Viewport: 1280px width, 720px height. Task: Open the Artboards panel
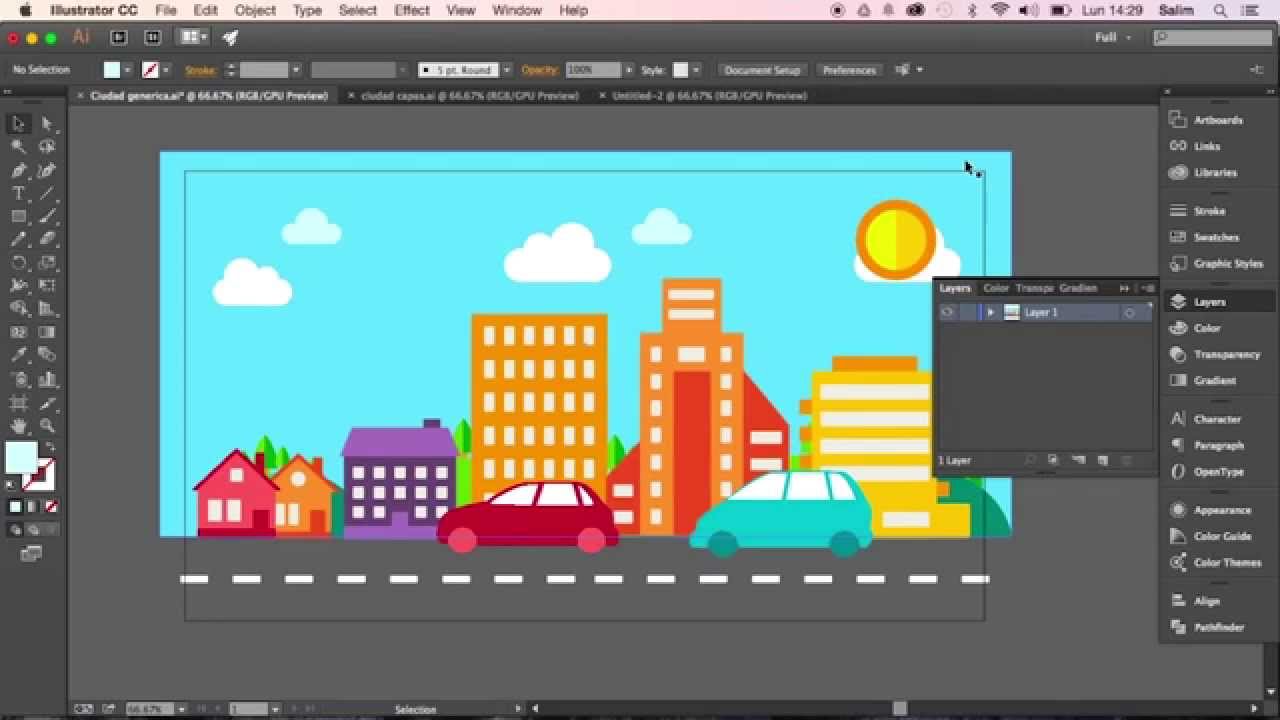tap(1208, 120)
